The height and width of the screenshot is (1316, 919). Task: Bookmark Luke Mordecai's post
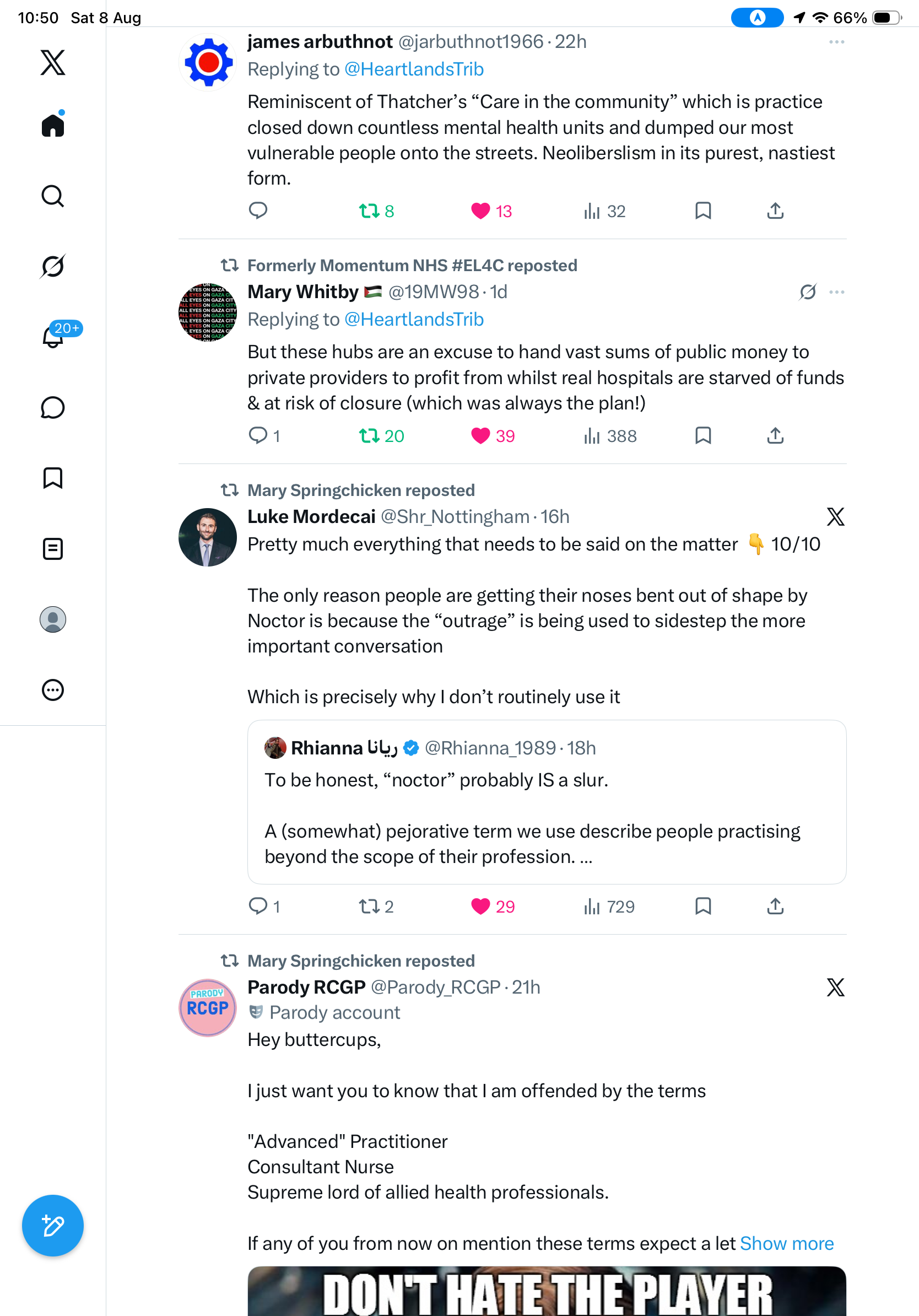[703, 906]
